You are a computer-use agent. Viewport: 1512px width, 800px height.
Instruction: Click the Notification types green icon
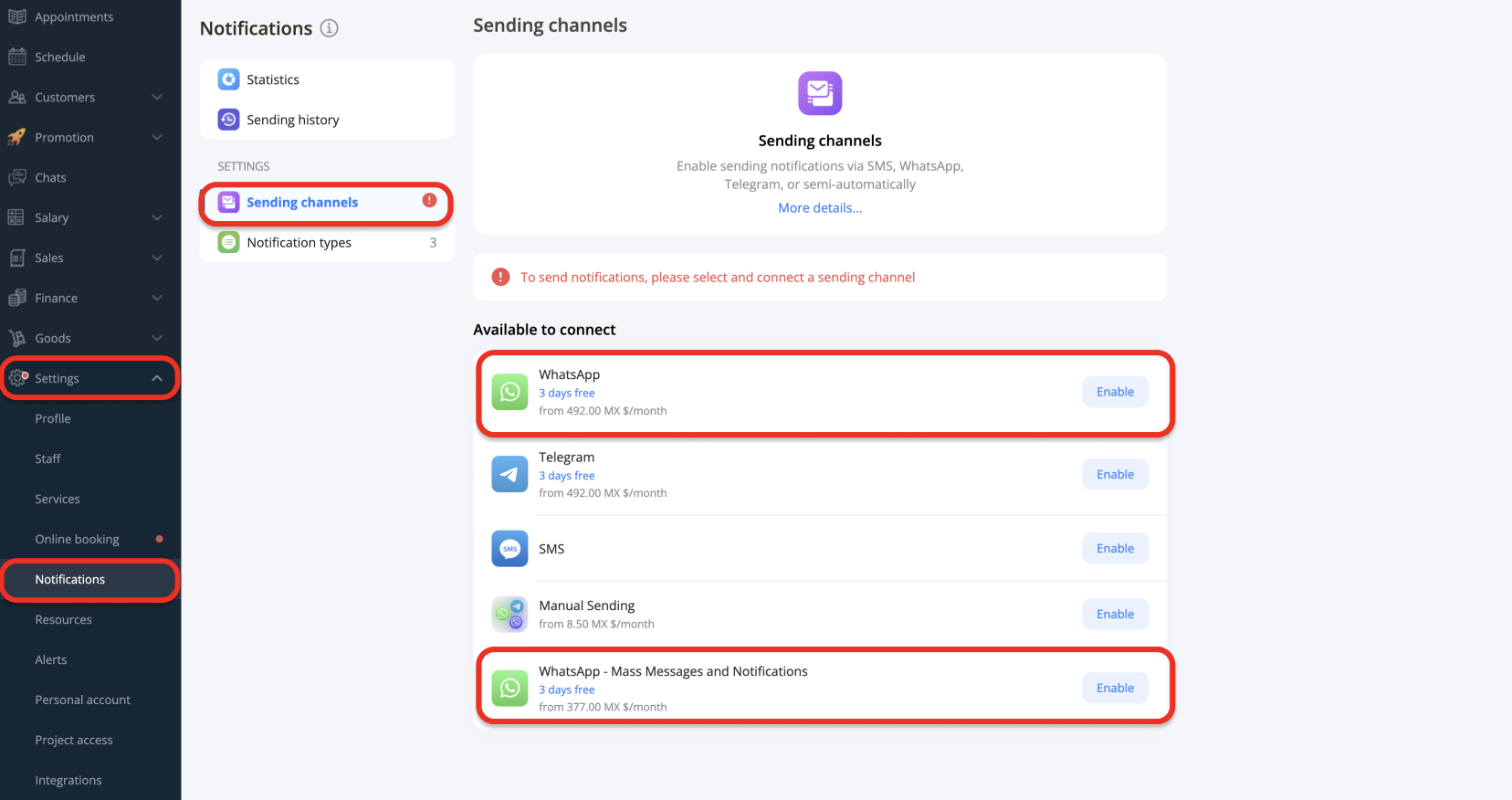click(x=228, y=242)
